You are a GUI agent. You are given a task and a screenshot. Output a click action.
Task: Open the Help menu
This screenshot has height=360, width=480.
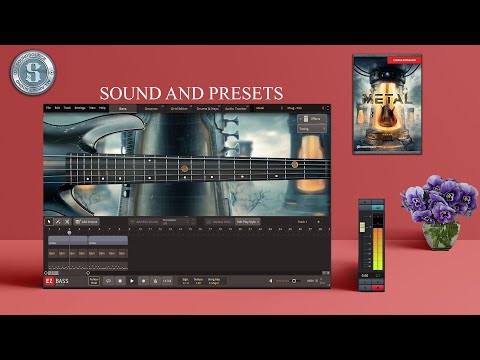pyautogui.click(x=102, y=108)
